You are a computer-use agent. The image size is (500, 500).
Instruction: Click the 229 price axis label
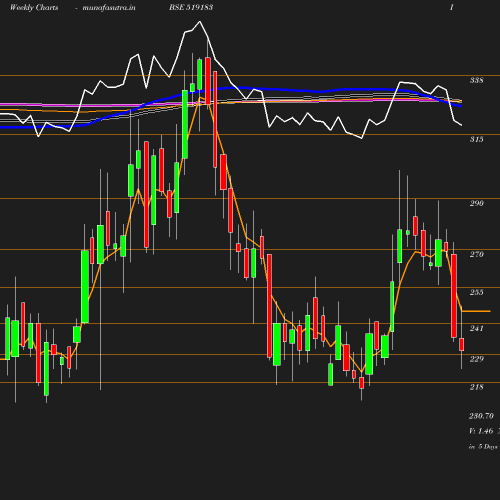point(477,359)
